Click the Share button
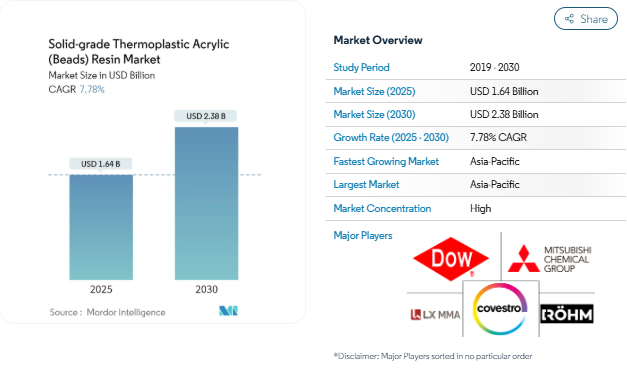Screen dimensions: 627x379 [586, 19]
